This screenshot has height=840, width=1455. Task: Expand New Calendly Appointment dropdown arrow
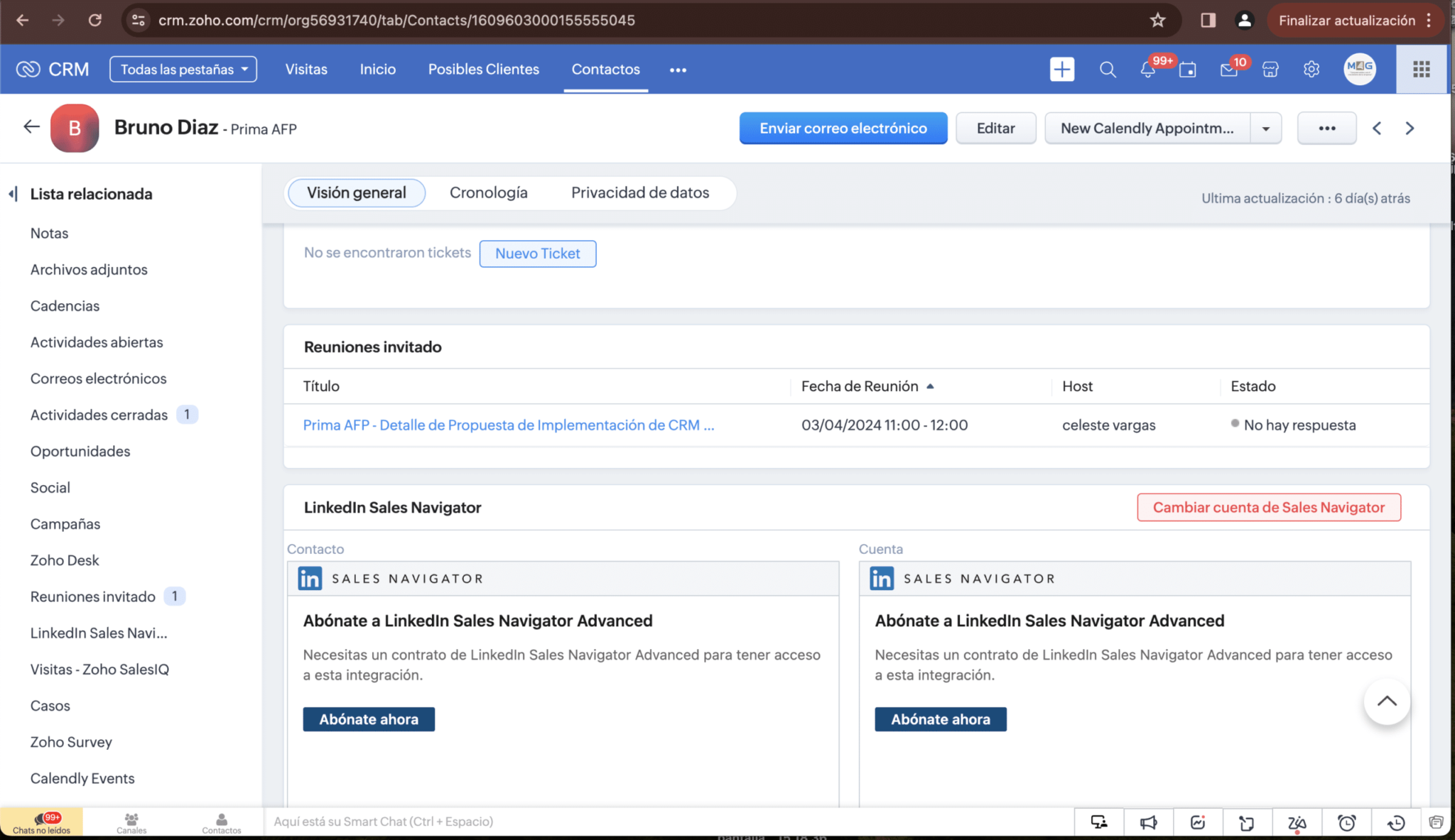pyautogui.click(x=1265, y=129)
